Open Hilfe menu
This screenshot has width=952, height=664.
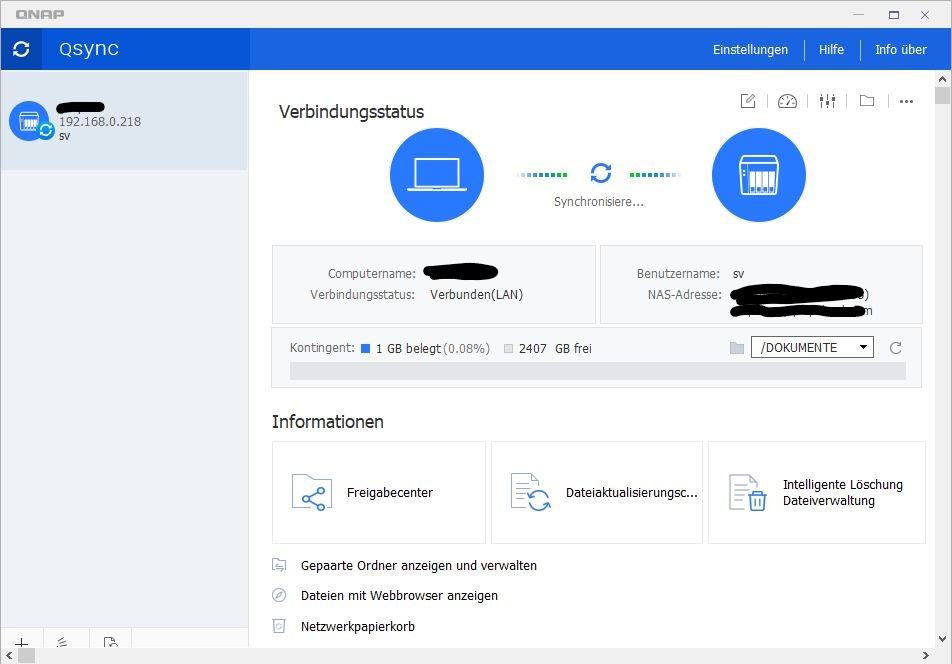pos(831,50)
